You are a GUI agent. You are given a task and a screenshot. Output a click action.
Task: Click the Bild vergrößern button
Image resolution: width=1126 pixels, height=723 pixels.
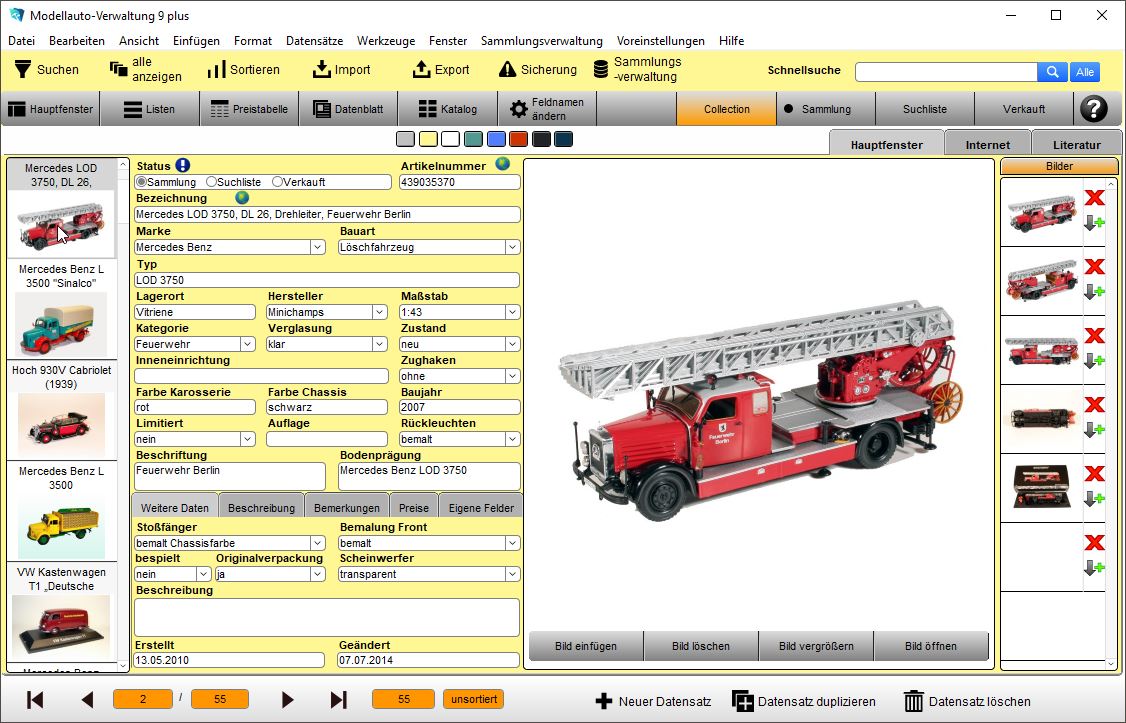pos(816,646)
